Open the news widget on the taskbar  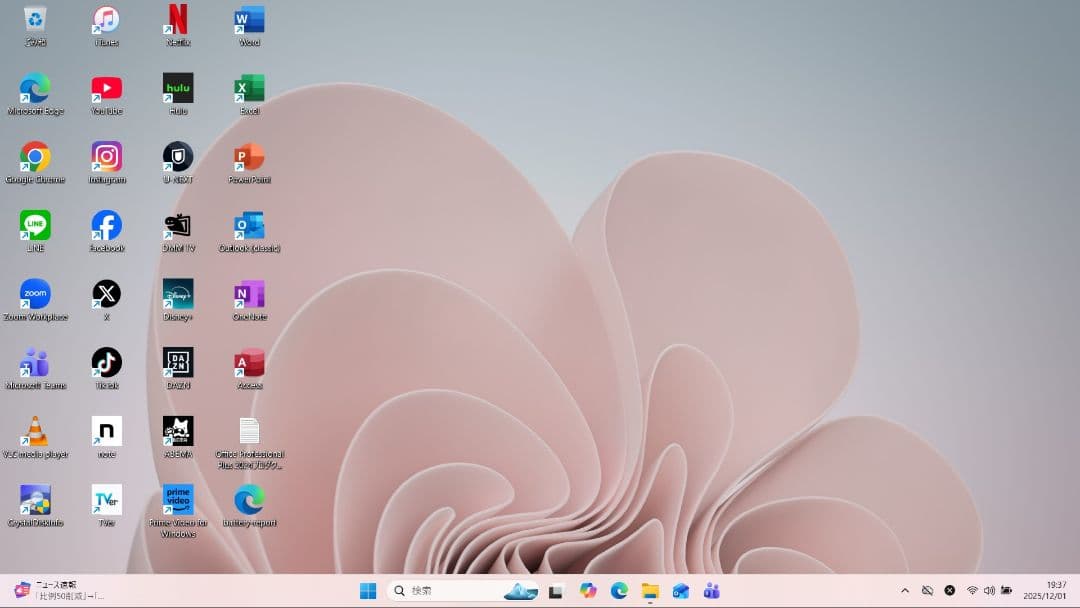(x=60, y=590)
